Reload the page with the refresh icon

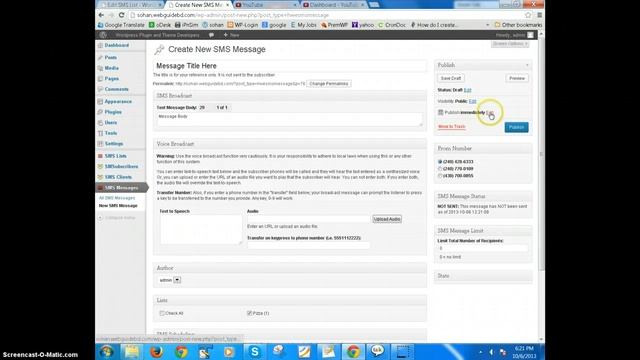coord(121,15)
